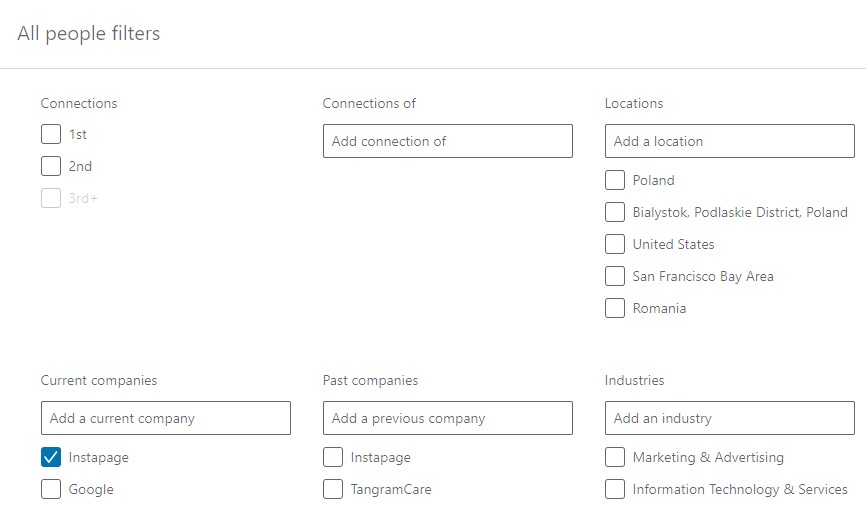Screen dimensions: 866x507
Task: Click the Add an industry field
Action: tap(729, 418)
